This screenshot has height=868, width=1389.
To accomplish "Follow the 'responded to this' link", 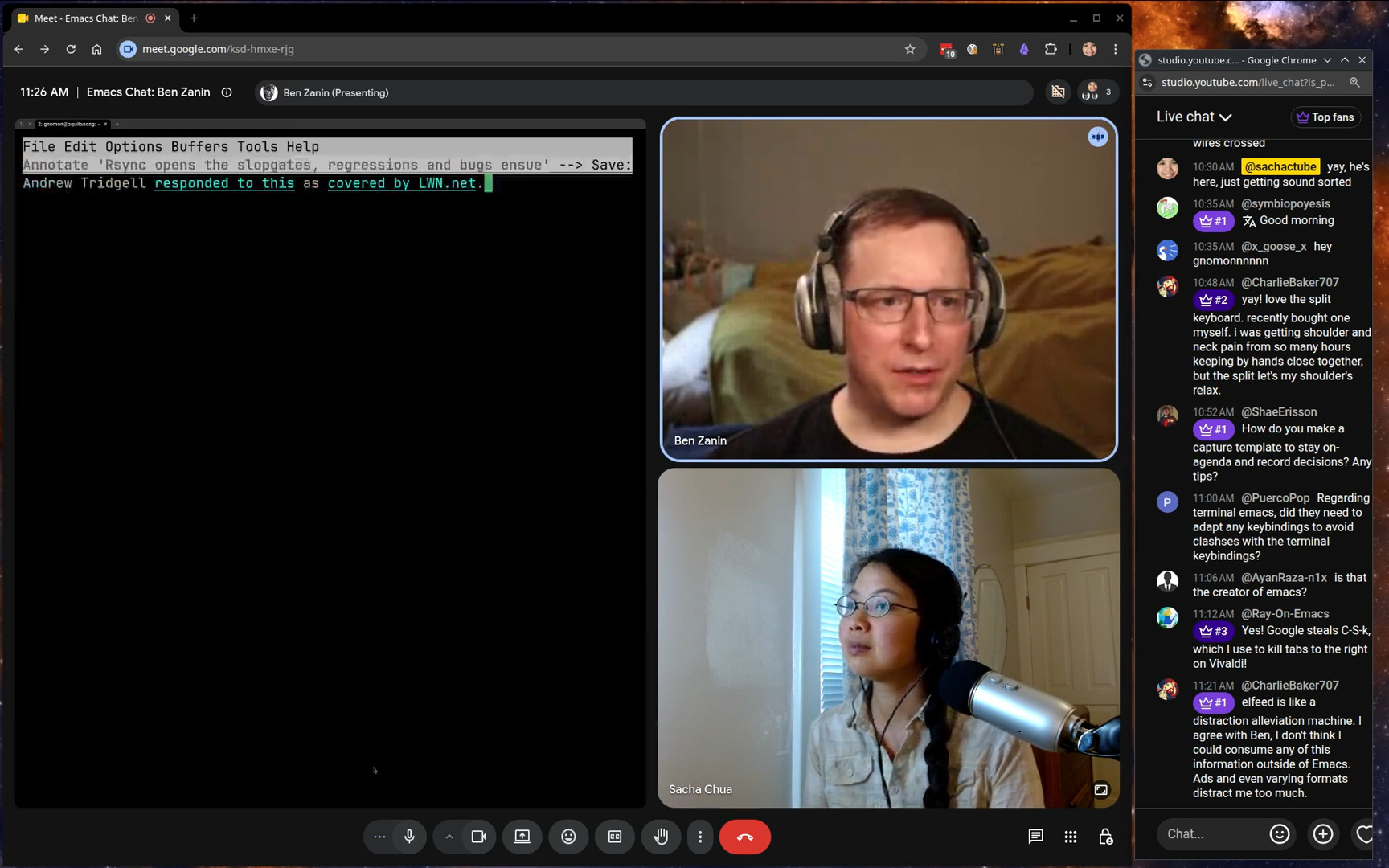I will [224, 183].
